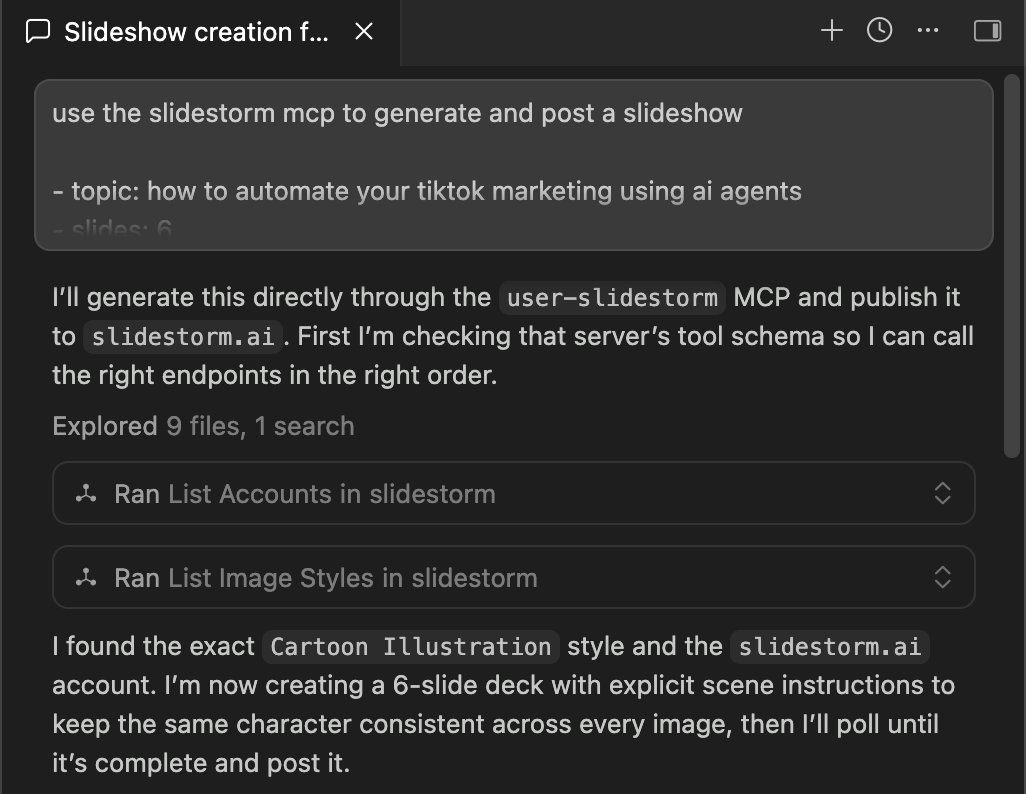This screenshot has width=1026, height=794.
Task: Close the Slideshow creation chat tab
Action: click(364, 31)
